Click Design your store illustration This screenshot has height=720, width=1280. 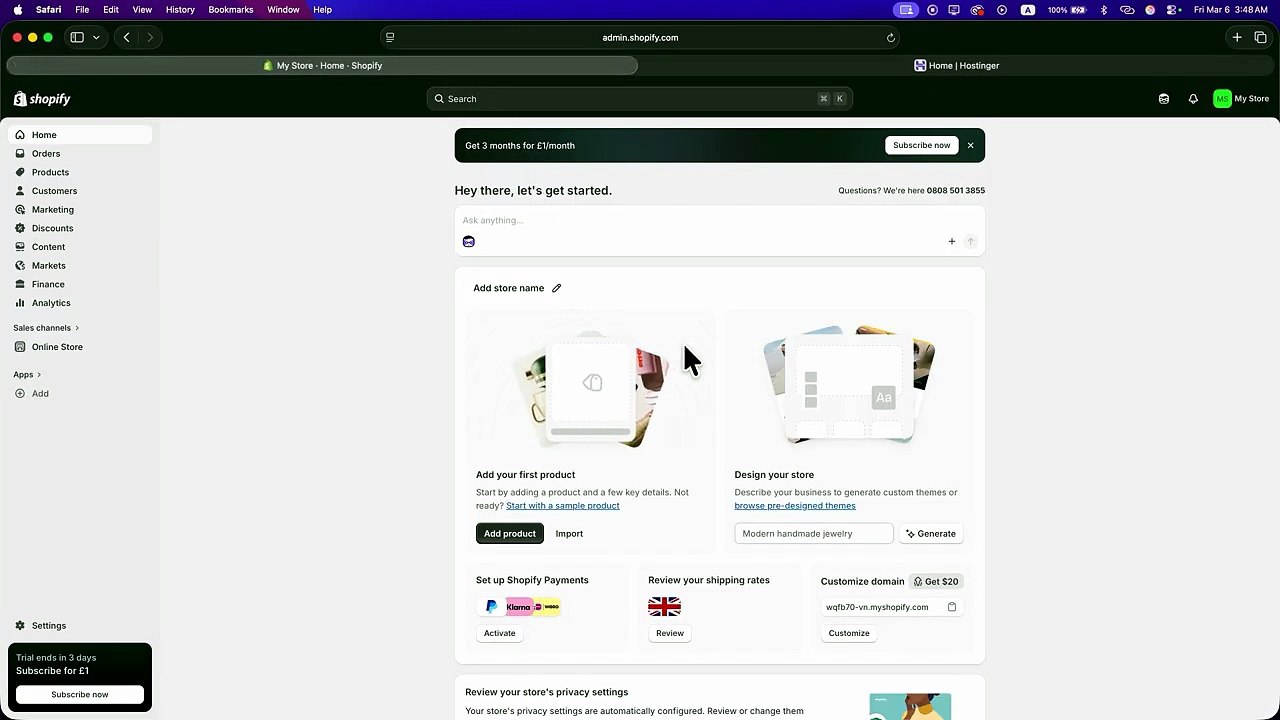point(849,385)
